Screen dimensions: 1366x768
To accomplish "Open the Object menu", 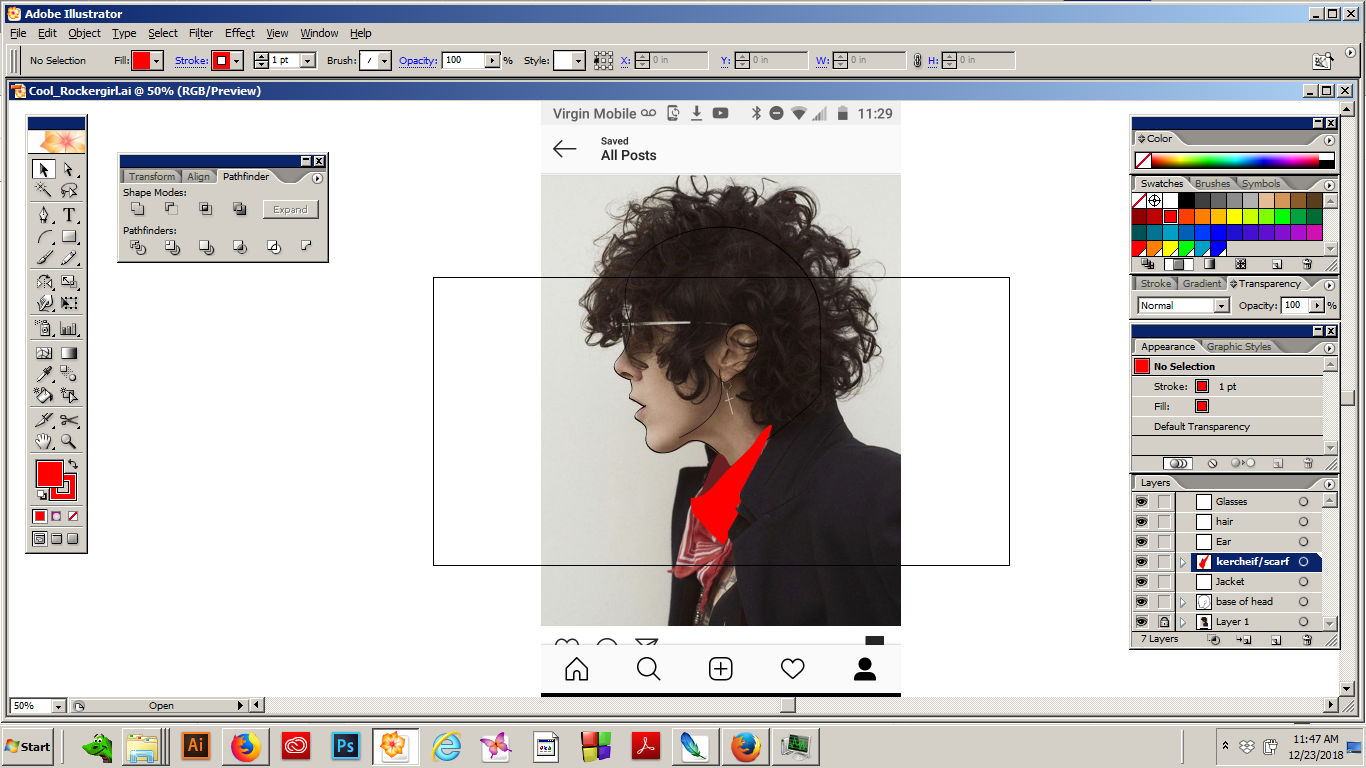I will (84, 33).
